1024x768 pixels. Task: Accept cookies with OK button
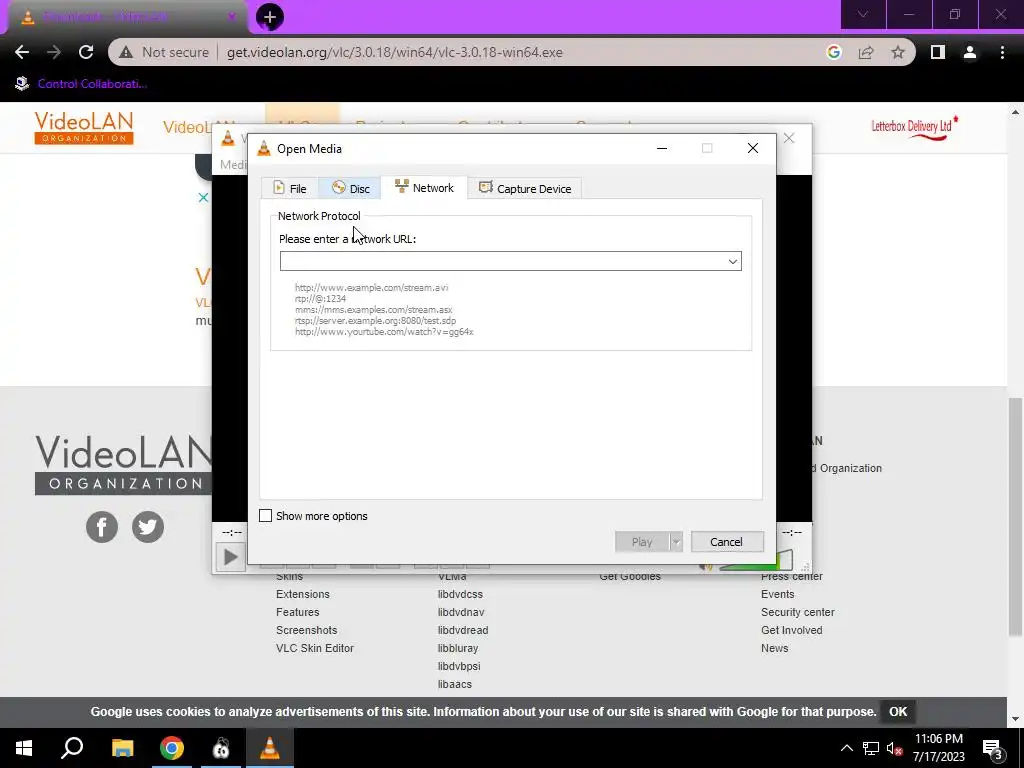click(898, 712)
